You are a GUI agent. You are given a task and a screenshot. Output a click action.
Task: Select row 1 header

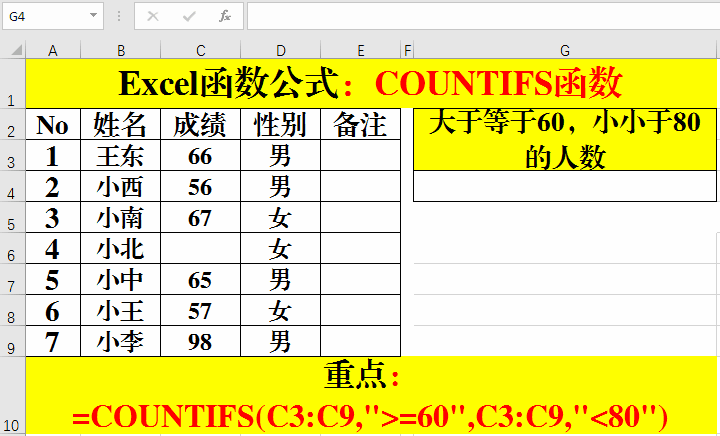coord(12,84)
